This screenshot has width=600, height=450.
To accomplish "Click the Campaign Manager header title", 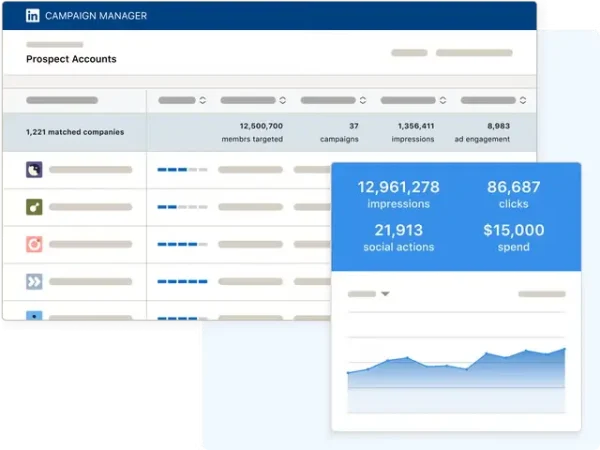I will [x=96, y=16].
